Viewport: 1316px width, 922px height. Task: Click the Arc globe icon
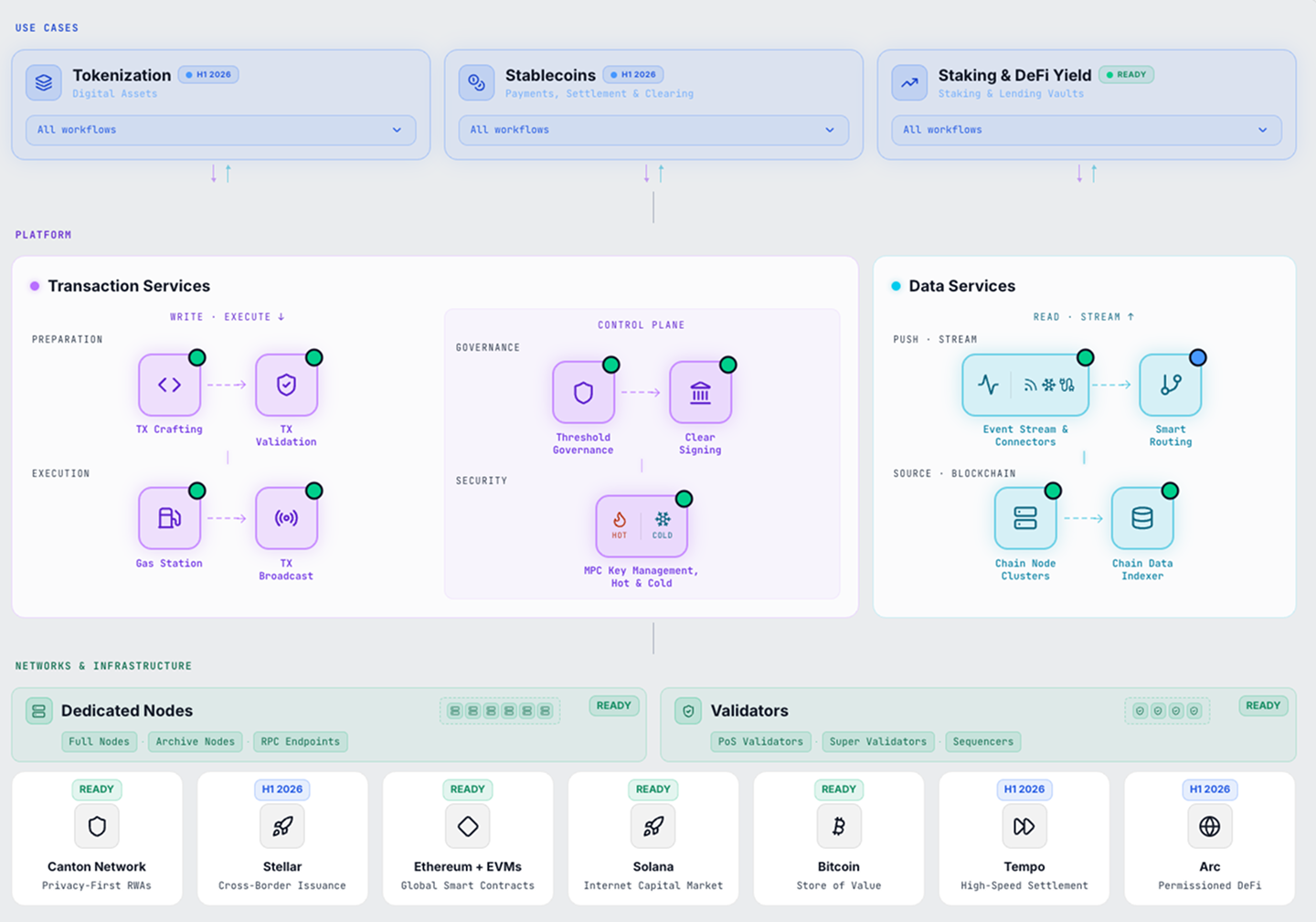tap(1210, 826)
